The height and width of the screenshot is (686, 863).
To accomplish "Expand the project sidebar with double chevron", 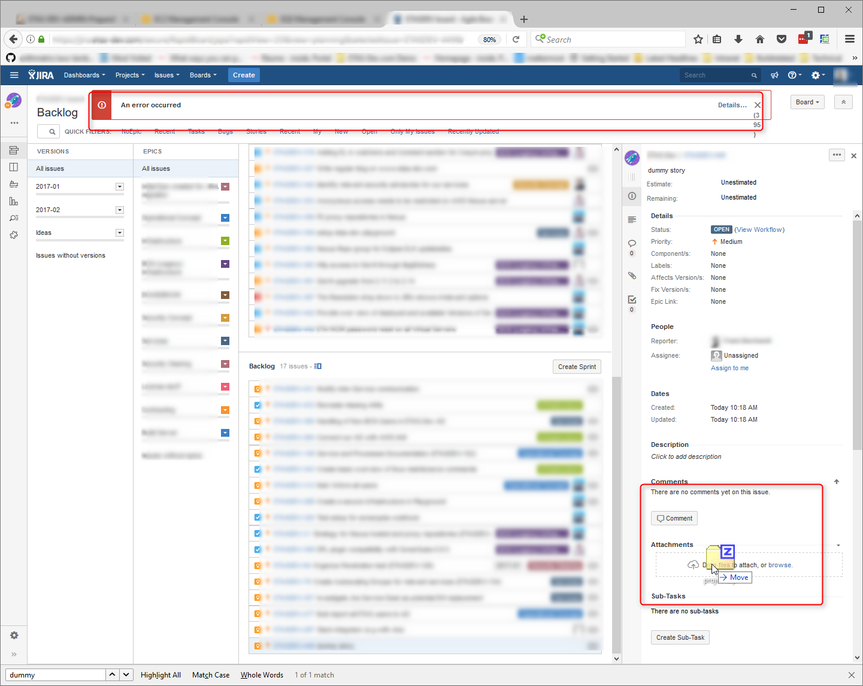I will coord(14,654).
